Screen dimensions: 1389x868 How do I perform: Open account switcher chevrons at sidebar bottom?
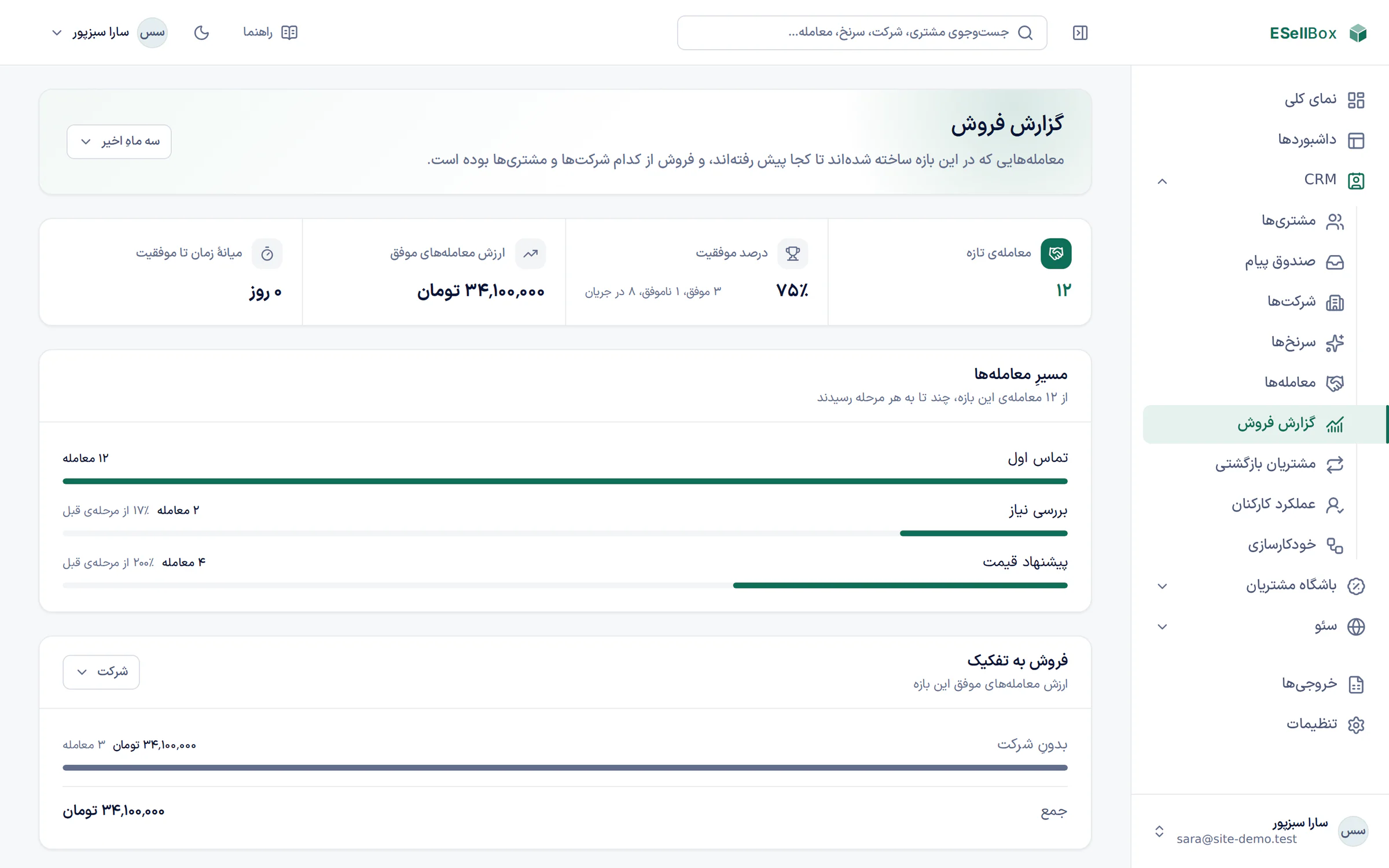tap(1159, 832)
